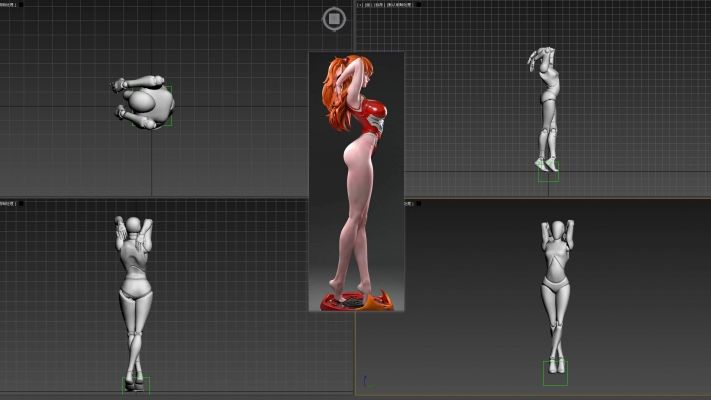Select the red-haired character reference image
This screenshot has height=400, width=711.
[x=356, y=180]
